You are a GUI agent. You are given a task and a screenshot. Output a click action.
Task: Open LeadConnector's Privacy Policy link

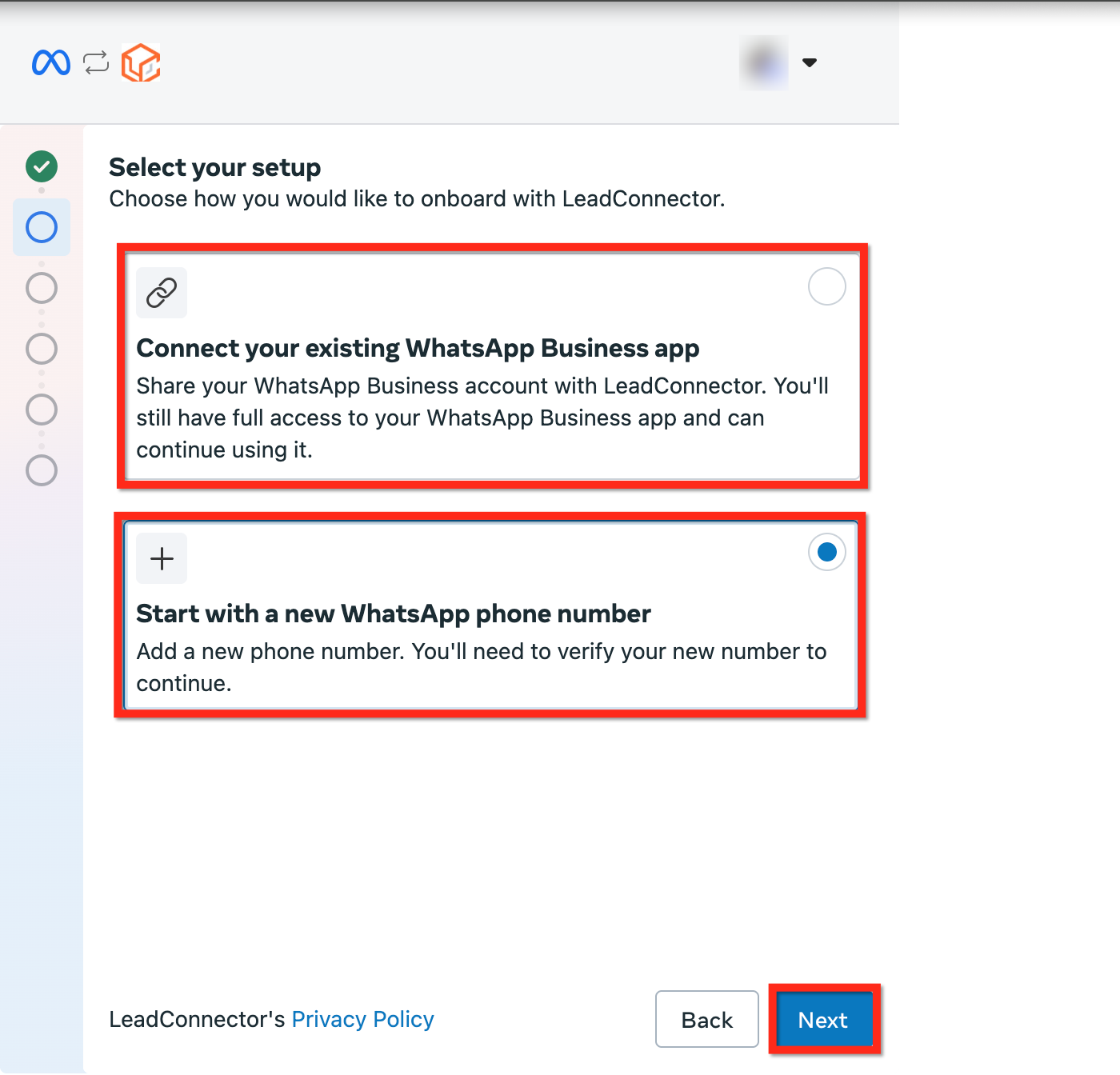click(x=362, y=1019)
